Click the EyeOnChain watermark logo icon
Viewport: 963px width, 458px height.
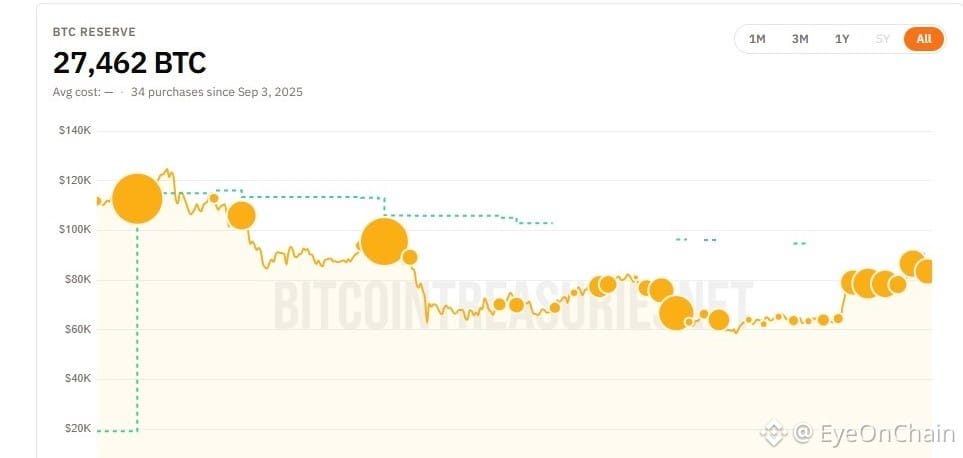(x=773, y=433)
